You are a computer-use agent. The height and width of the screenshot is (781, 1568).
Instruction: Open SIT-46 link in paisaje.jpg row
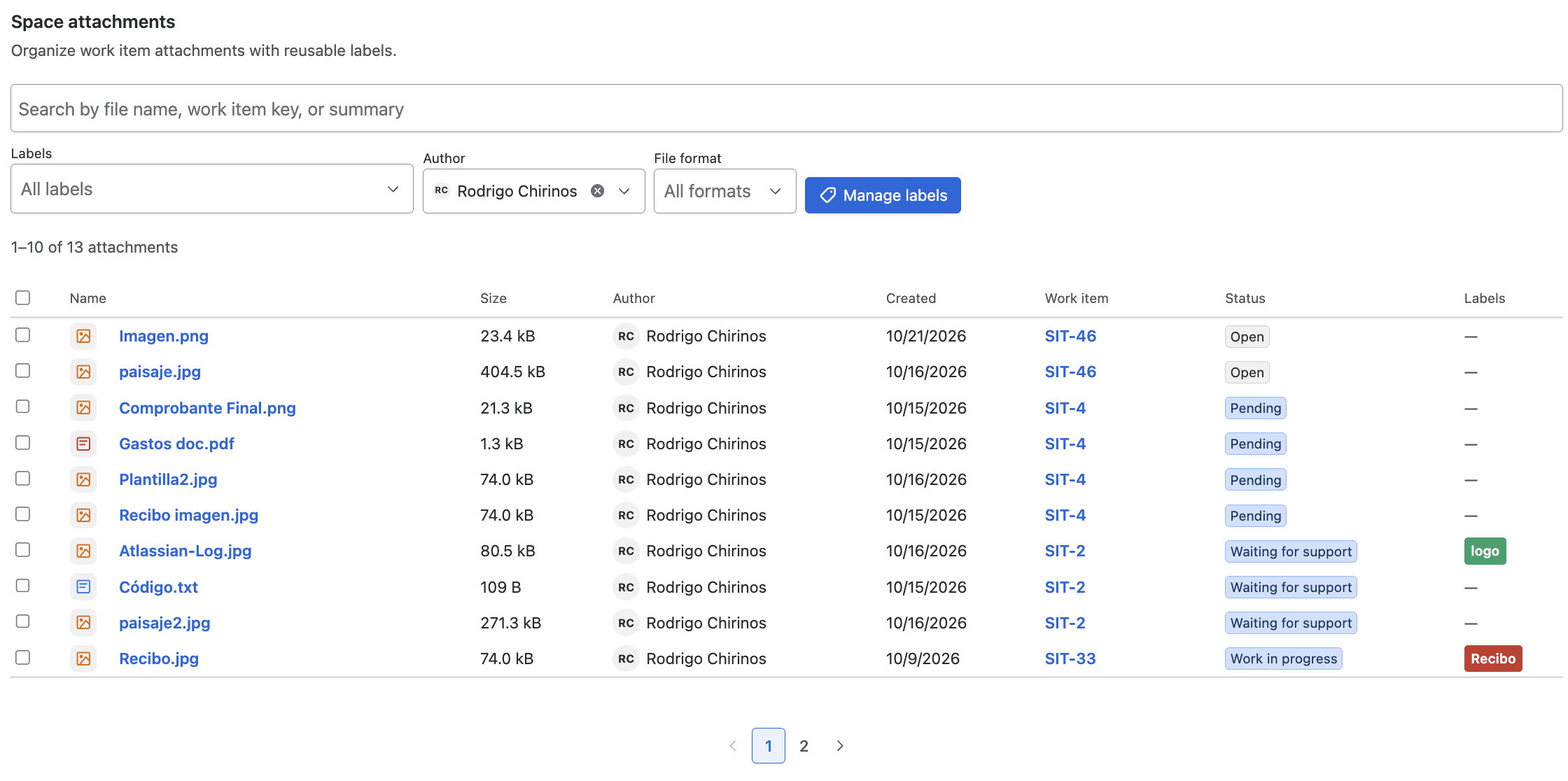click(1070, 372)
